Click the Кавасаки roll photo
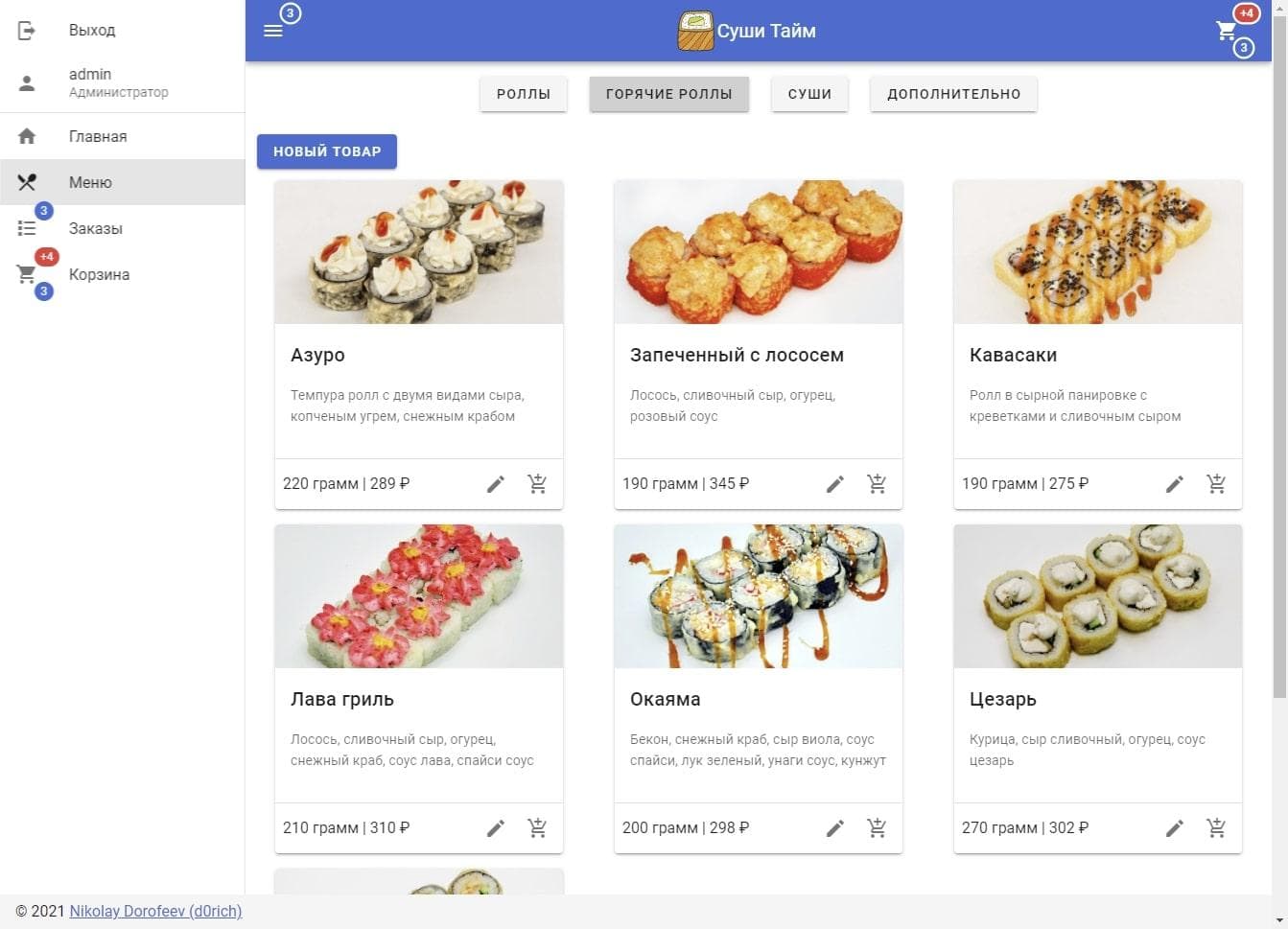This screenshot has width=1288, height=929. (x=1097, y=252)
